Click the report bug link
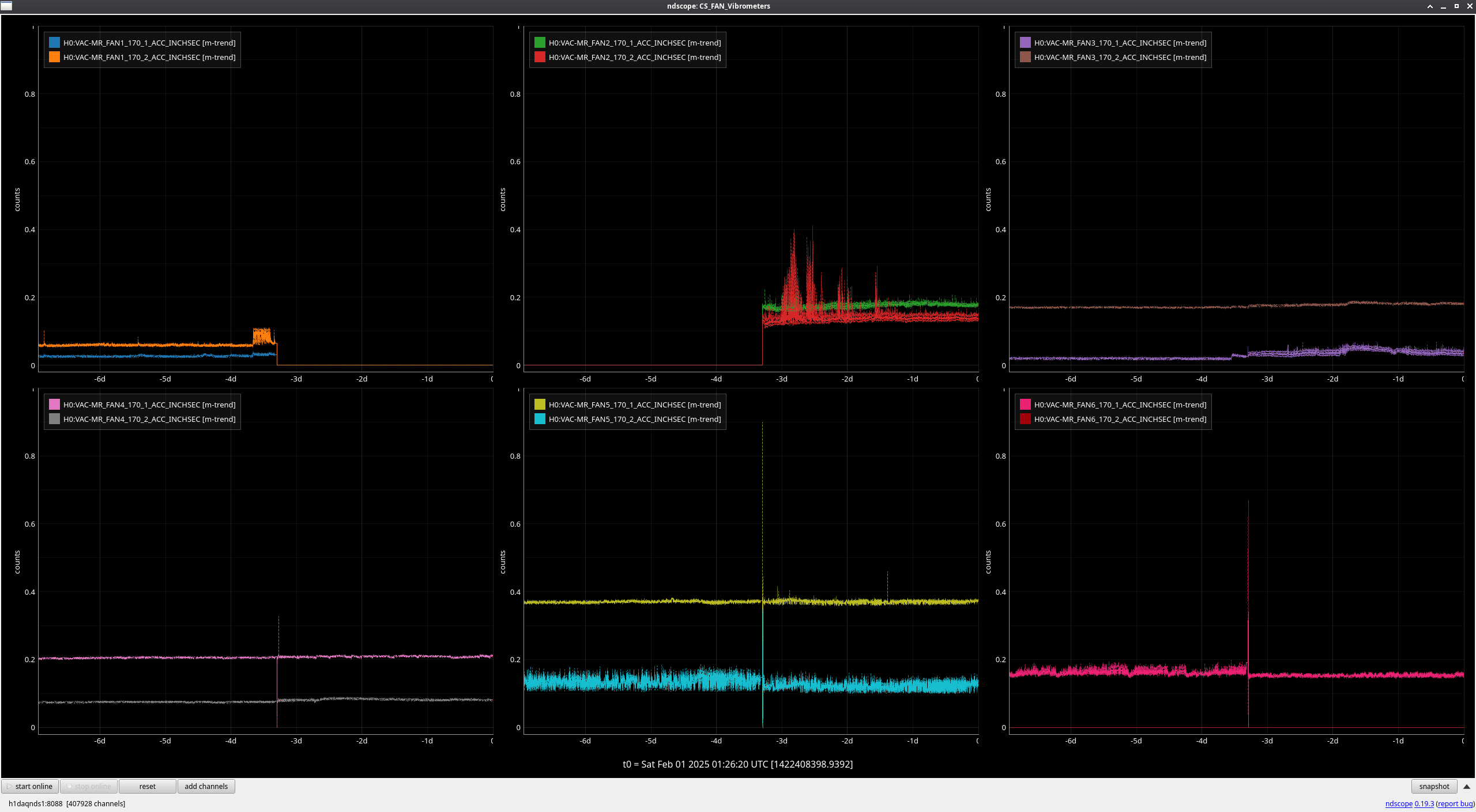 (1455, 803)
